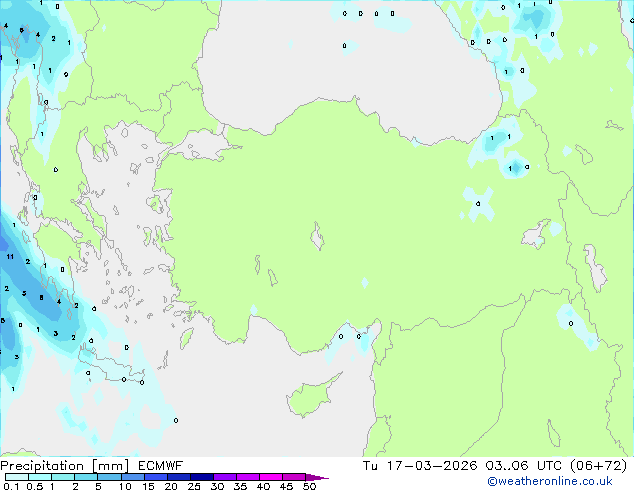Screen dimensions: 634x490
Task: Click the 25–30 mm dark navy legend box
Action: [x=201, y=477]
